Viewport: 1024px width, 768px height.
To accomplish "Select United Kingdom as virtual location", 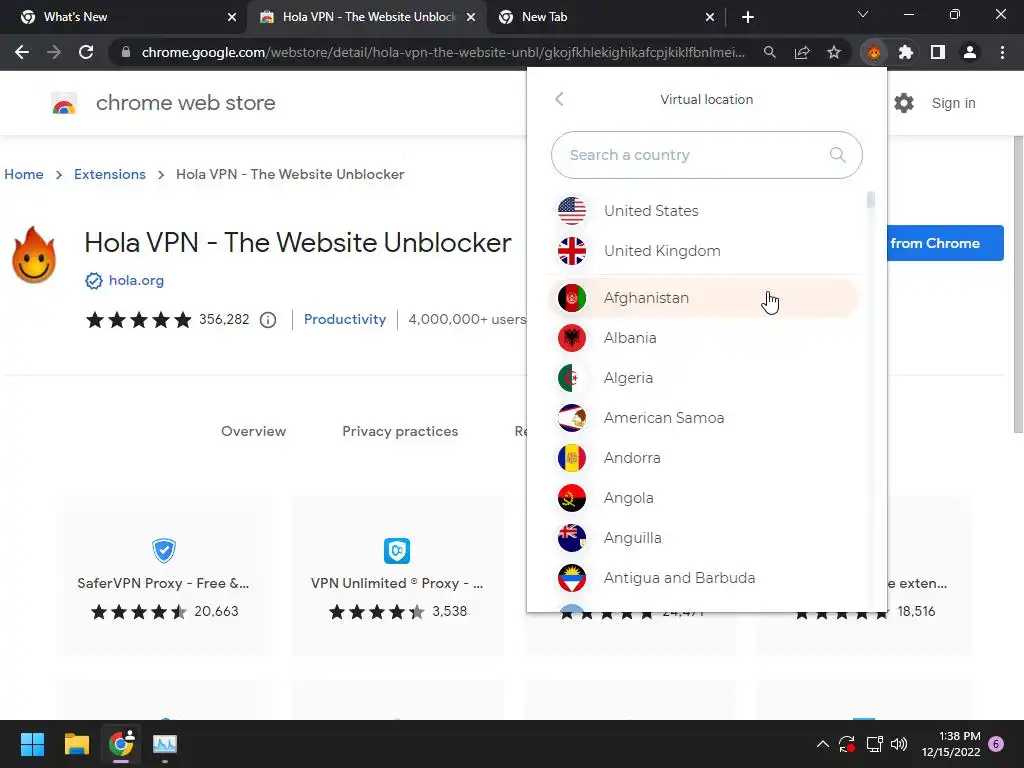I will pos(703,251).
